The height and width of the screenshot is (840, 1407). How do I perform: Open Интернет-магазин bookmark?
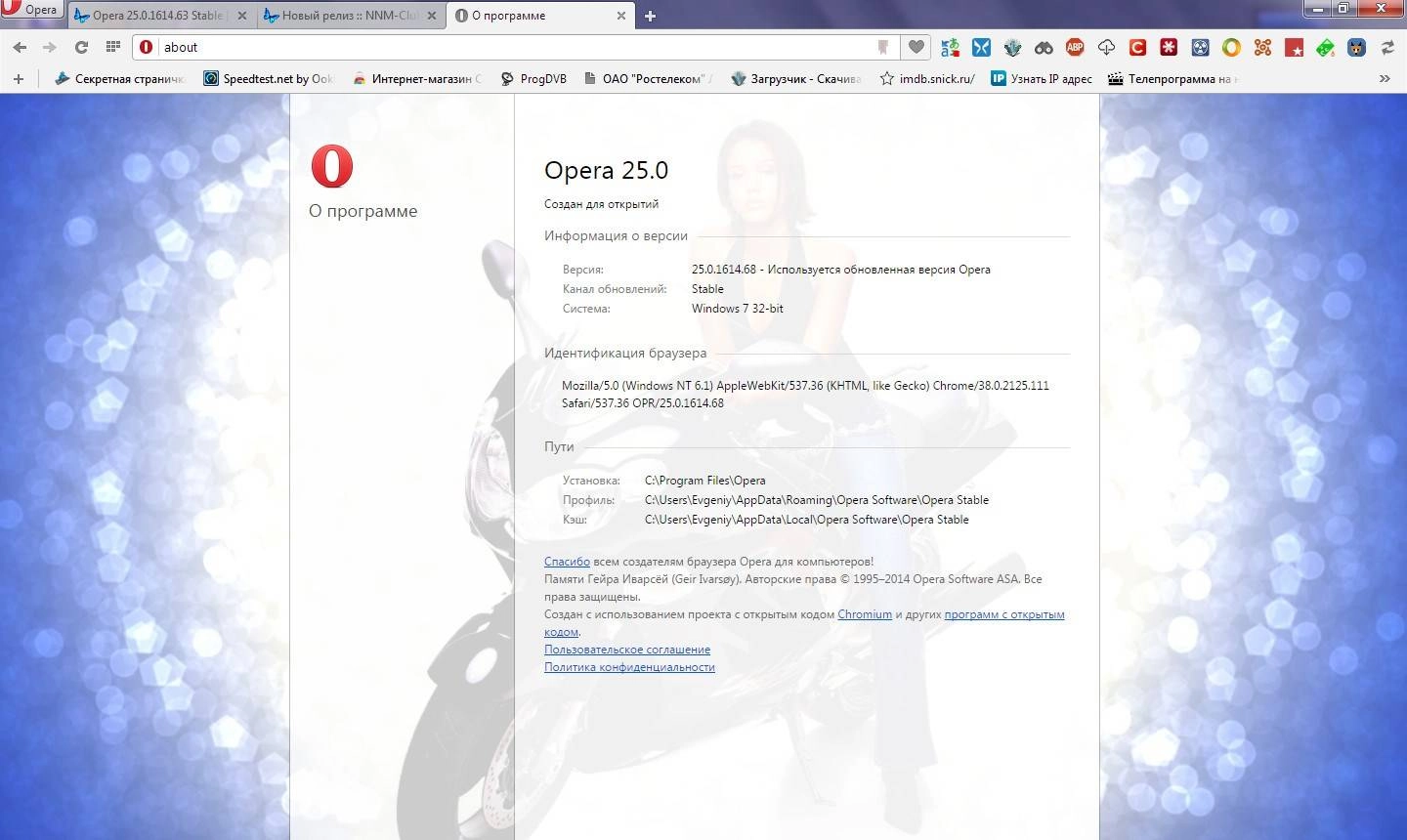[417, 78]
